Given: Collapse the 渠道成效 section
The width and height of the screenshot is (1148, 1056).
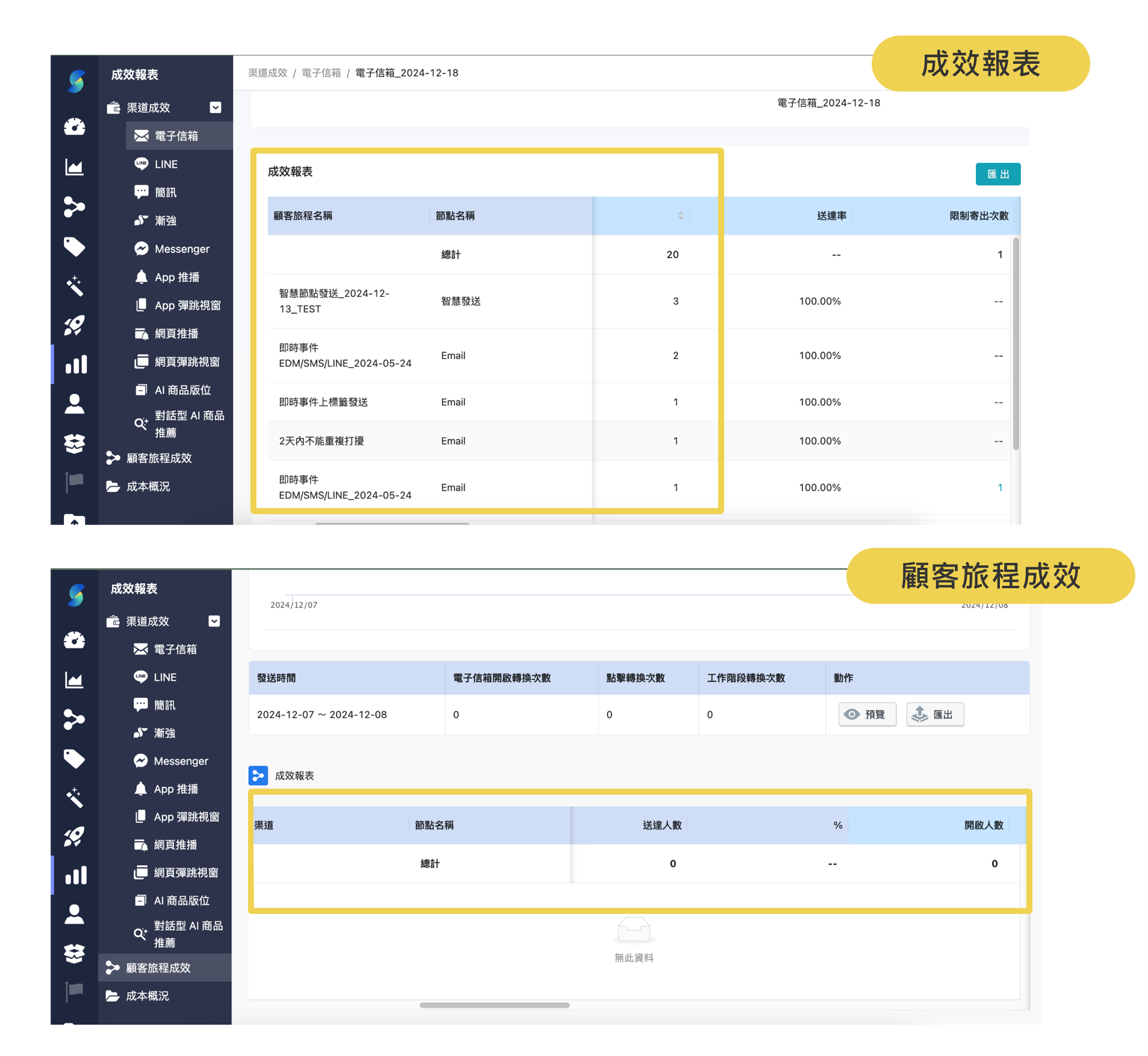Looking at the screenshot, I should [215, 108].
